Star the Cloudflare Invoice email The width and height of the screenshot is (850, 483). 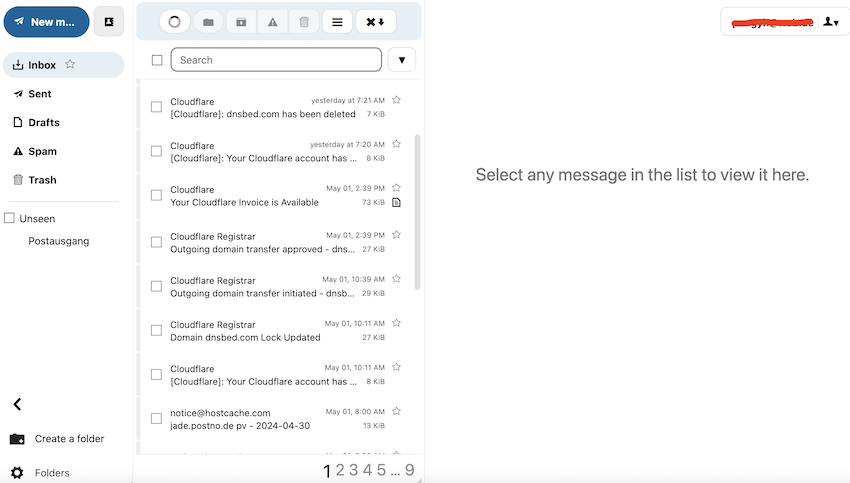click(396, 188)
